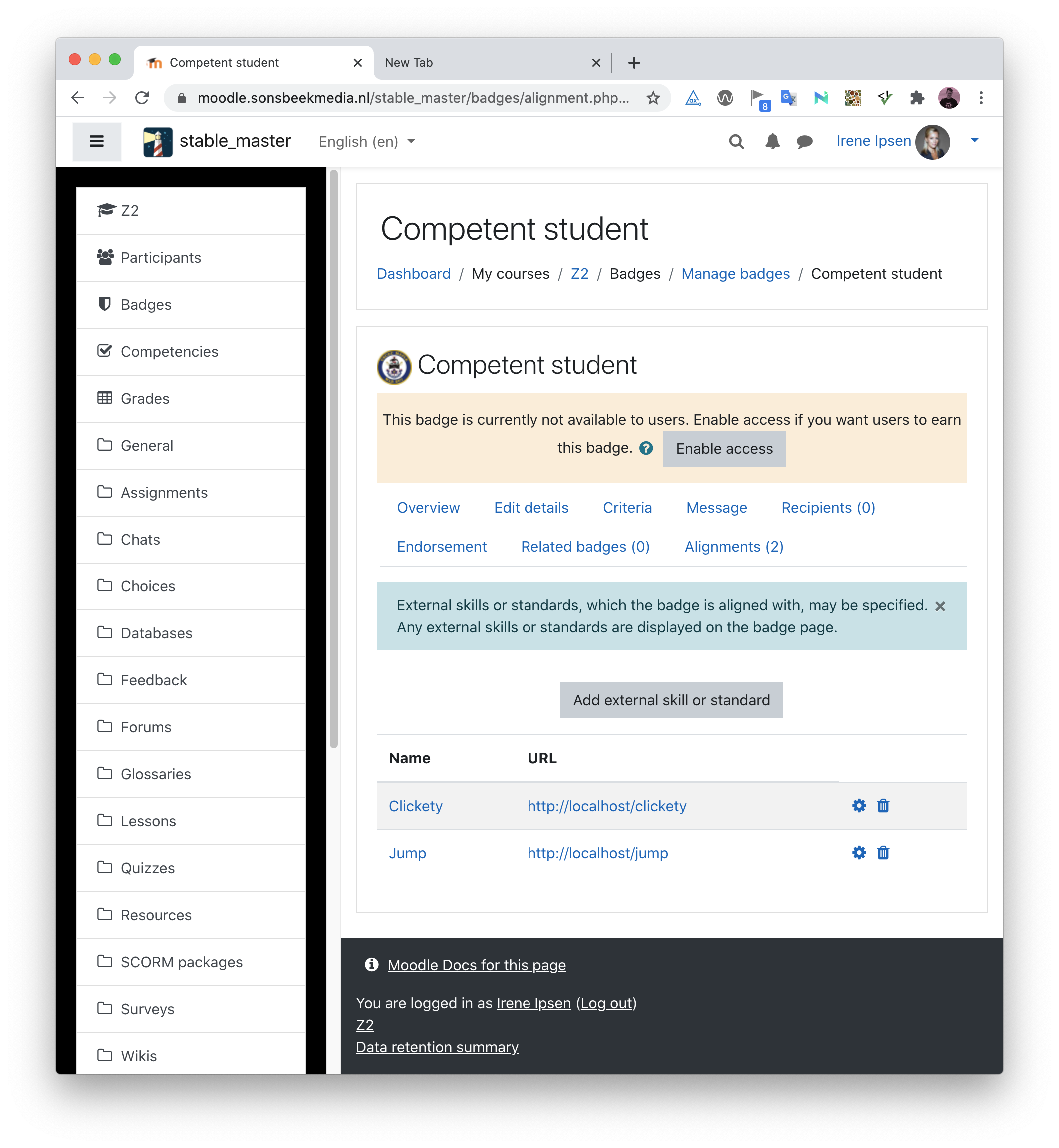Switch to the Edit details tab

tap(531, 507)
